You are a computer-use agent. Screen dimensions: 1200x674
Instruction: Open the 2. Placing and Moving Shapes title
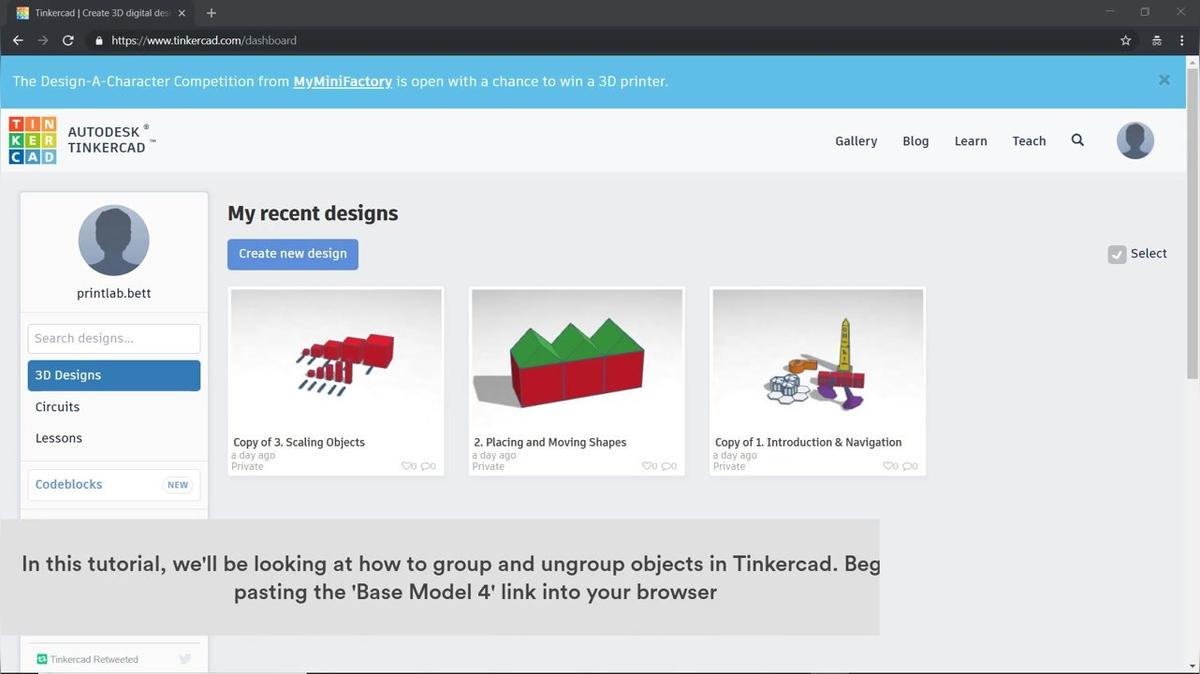pos(550,442)
